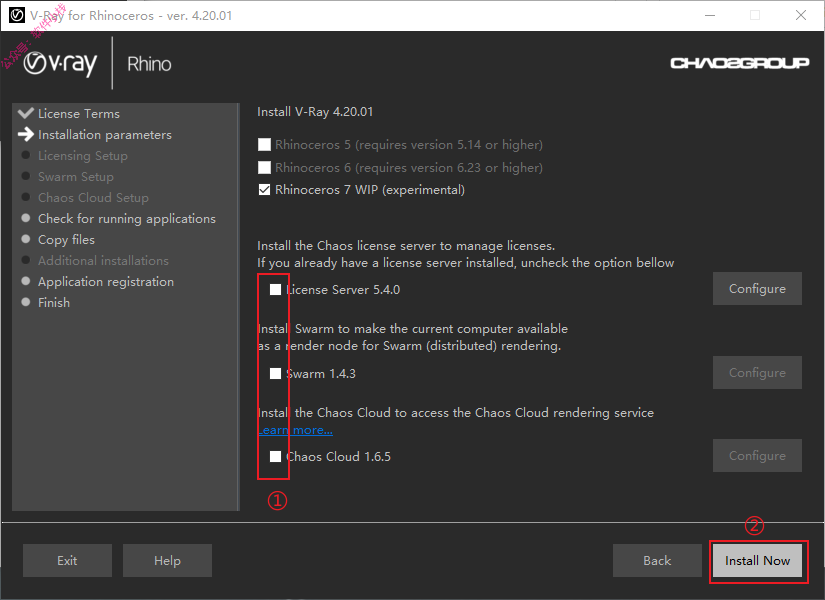Go Back to the previous step
This screenshot has height=600, width=825.
coord(657,561)
